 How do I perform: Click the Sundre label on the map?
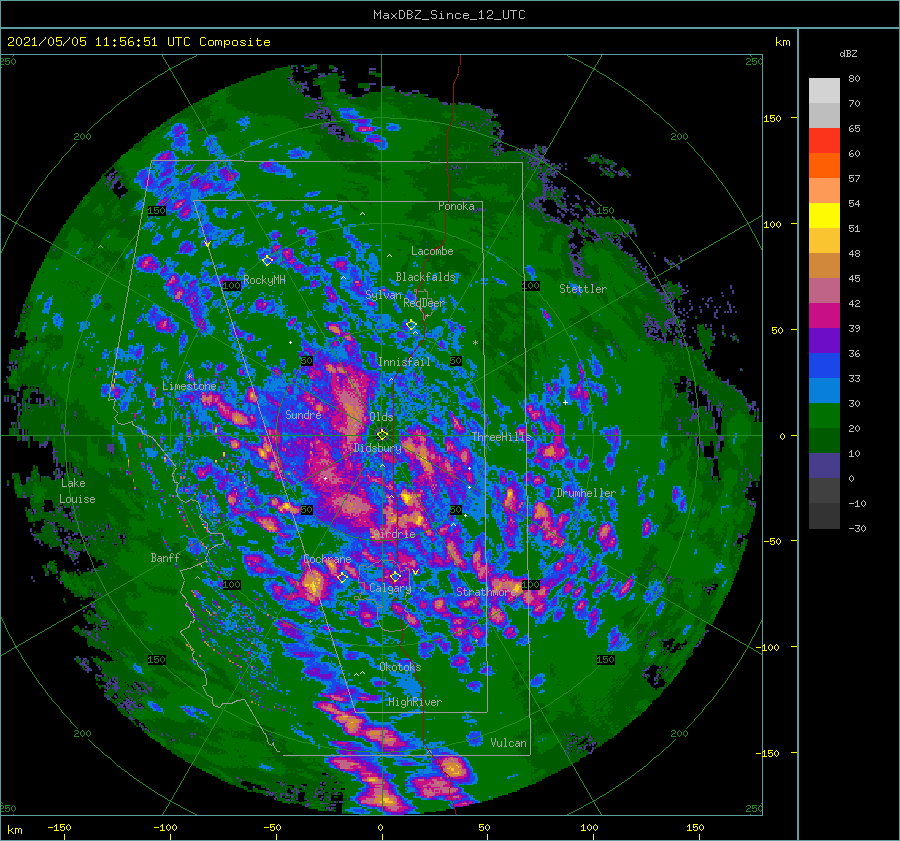[303, 414]
